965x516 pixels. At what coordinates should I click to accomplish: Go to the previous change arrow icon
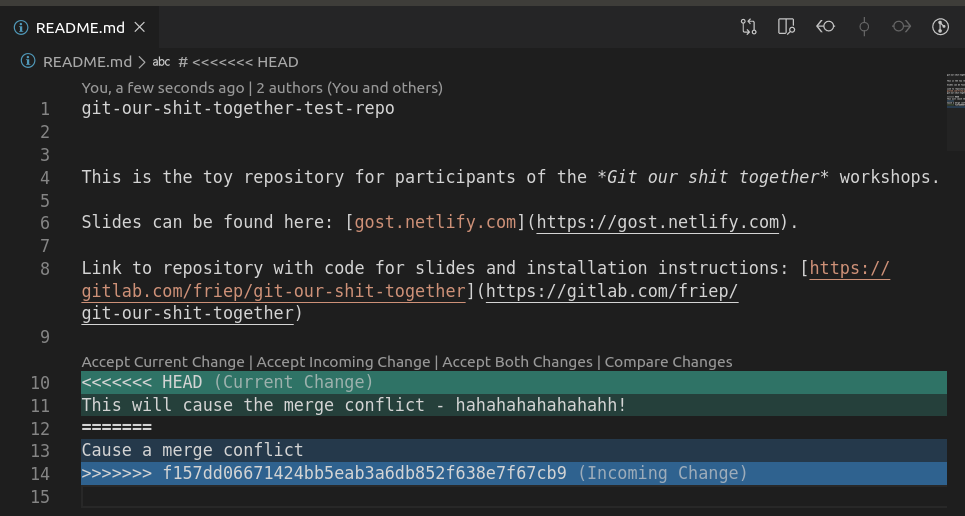pyautogui.click(x=825, y=27)
